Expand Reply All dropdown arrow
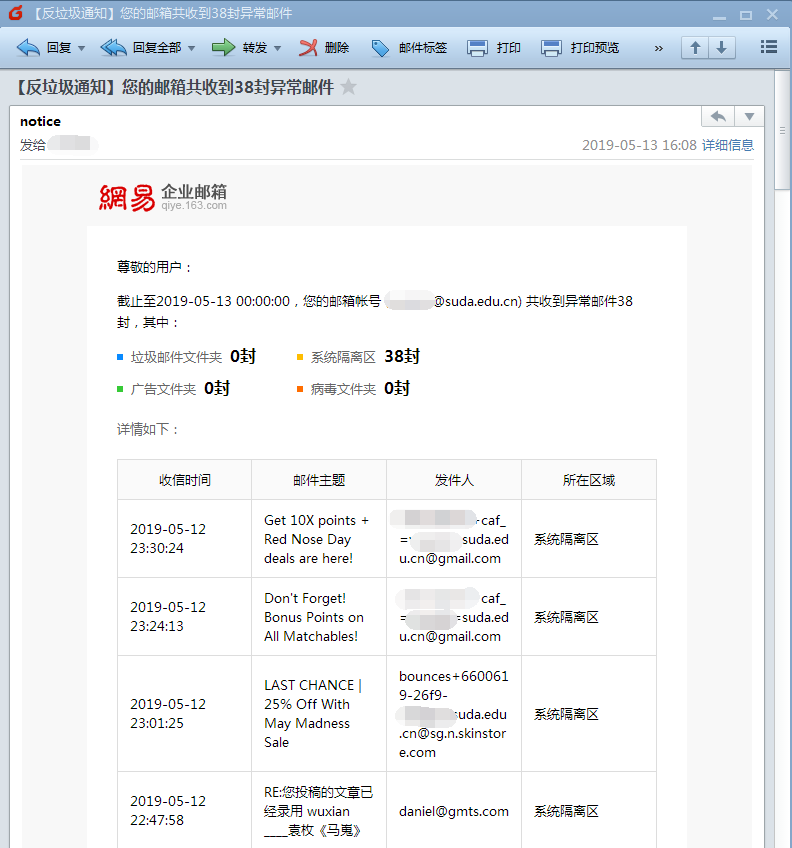 coord(191,48)
